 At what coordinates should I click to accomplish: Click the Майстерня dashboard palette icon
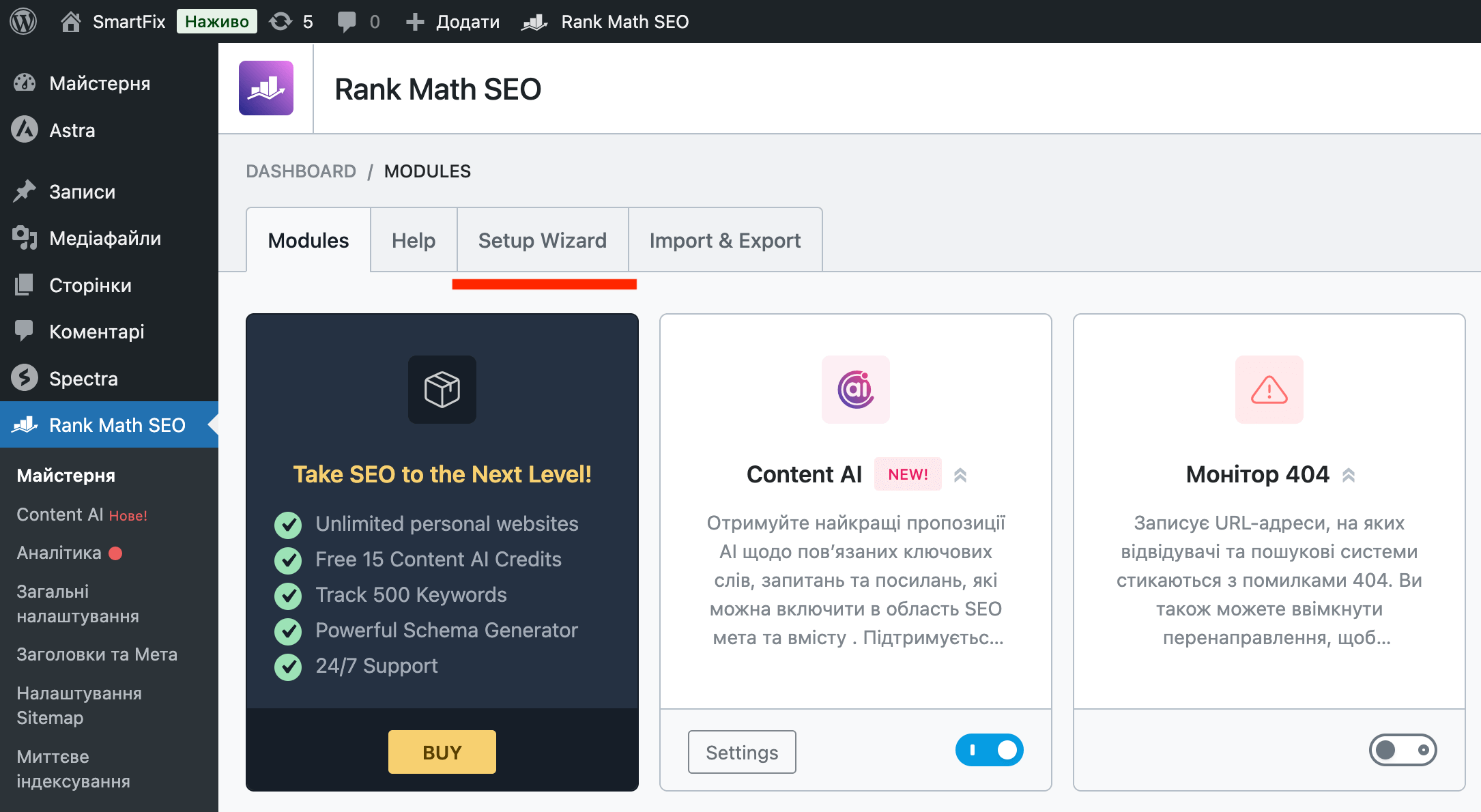[25, 83]
